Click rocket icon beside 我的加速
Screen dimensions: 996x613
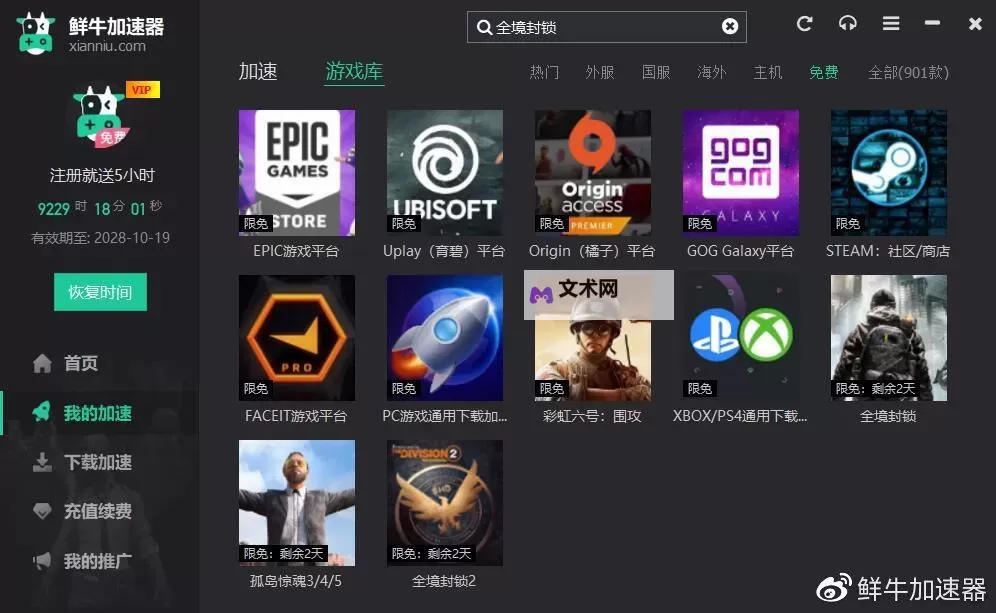[42, 413]
